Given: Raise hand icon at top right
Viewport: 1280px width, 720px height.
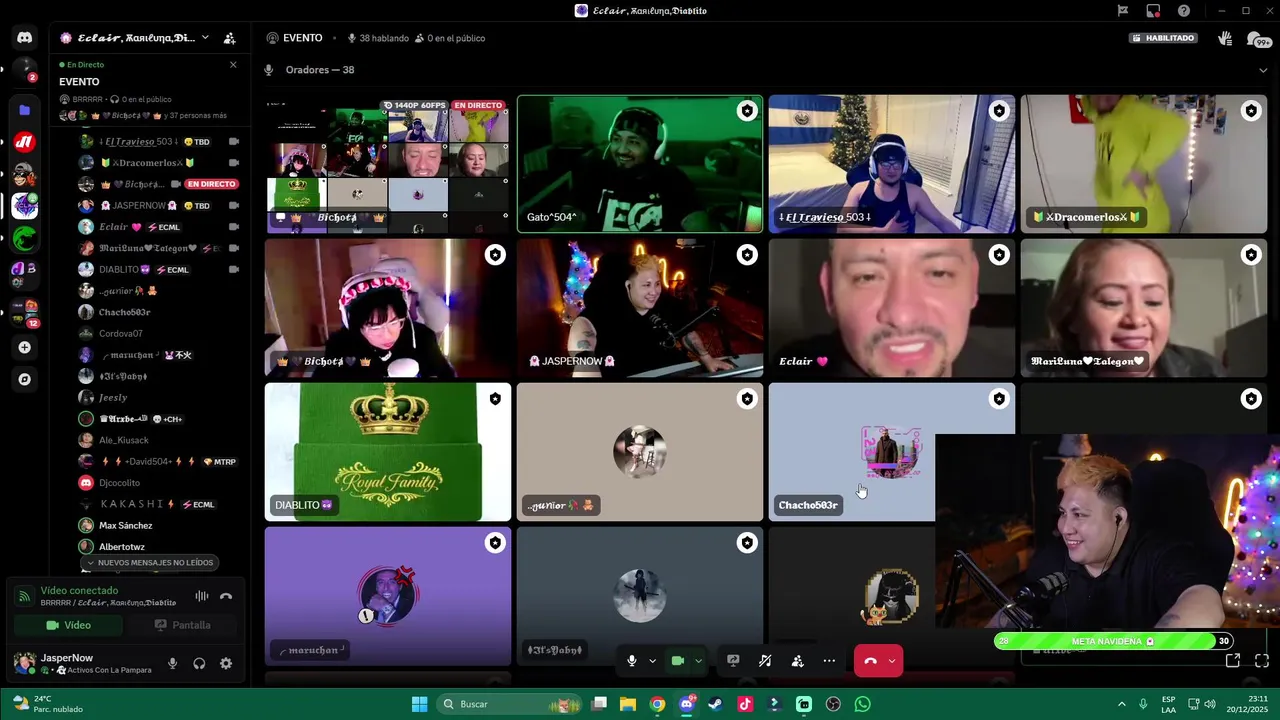Looking at the screenshot, I should click(x=1225, y=38).
